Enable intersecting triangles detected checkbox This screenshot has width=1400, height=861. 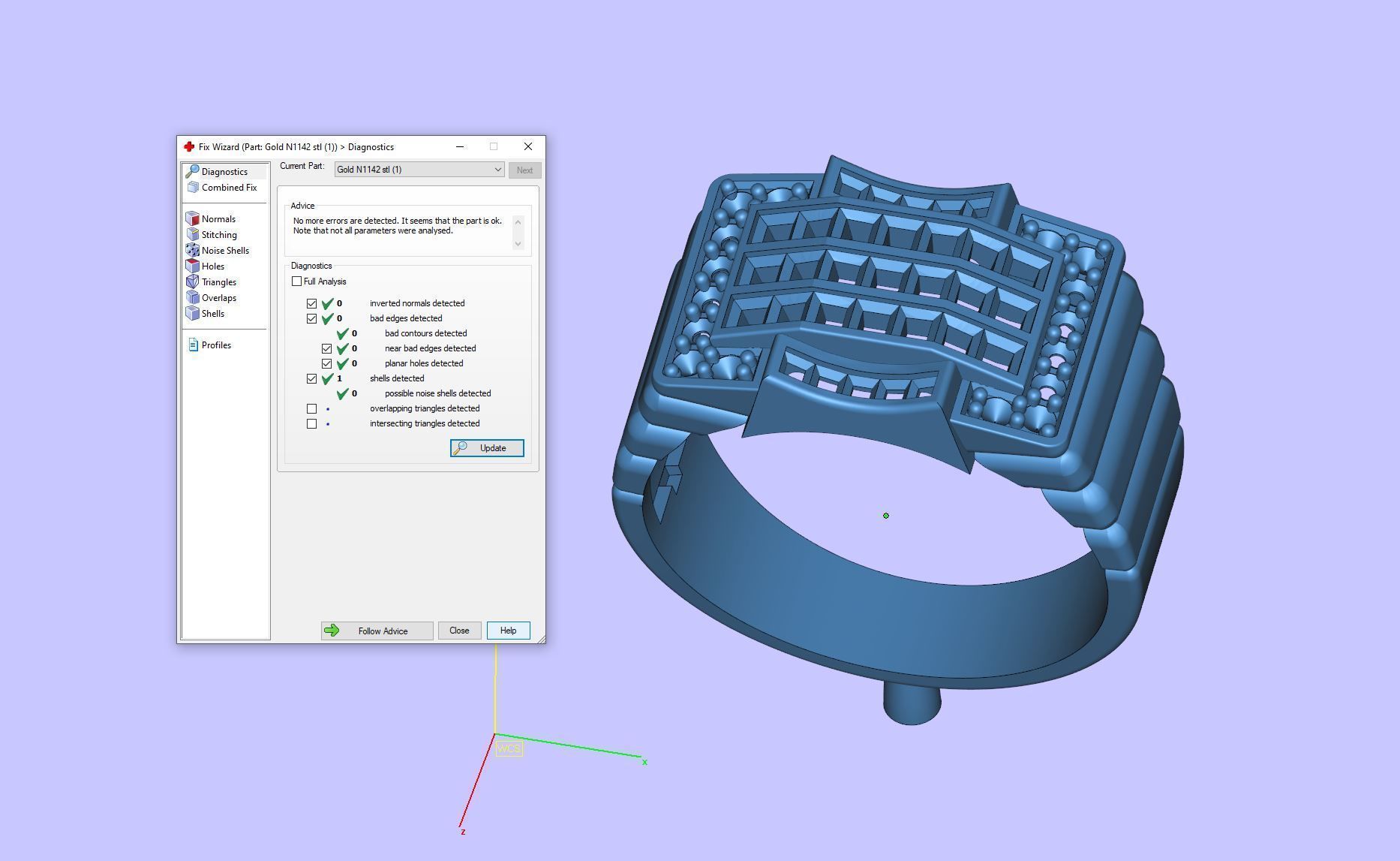[x=312, y=424]
